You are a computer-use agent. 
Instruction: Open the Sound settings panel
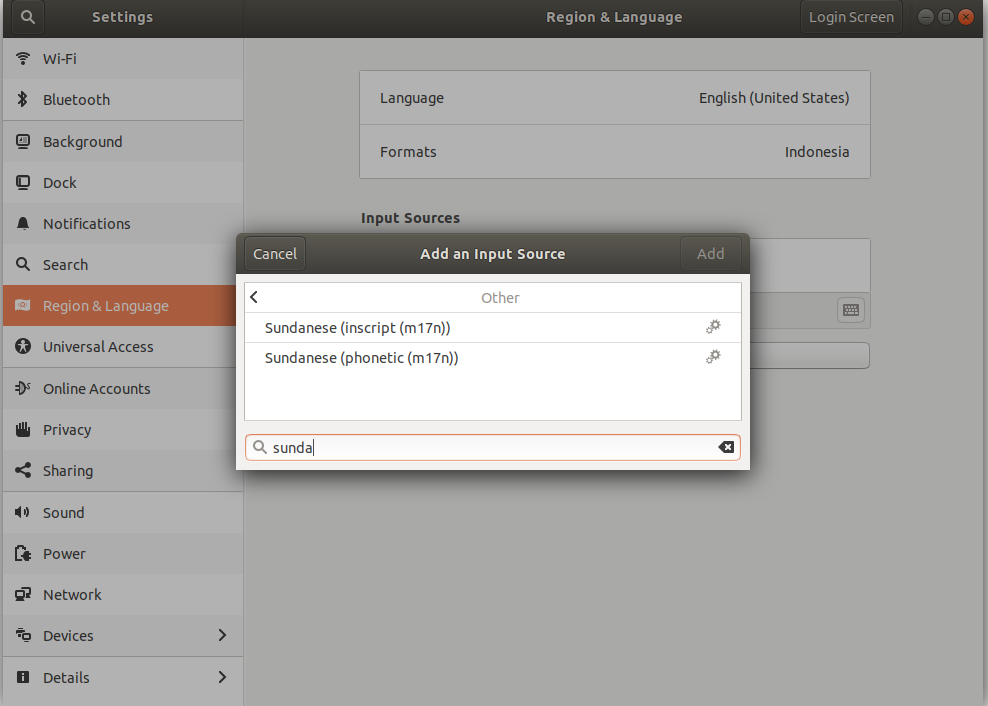click(63, 513)
